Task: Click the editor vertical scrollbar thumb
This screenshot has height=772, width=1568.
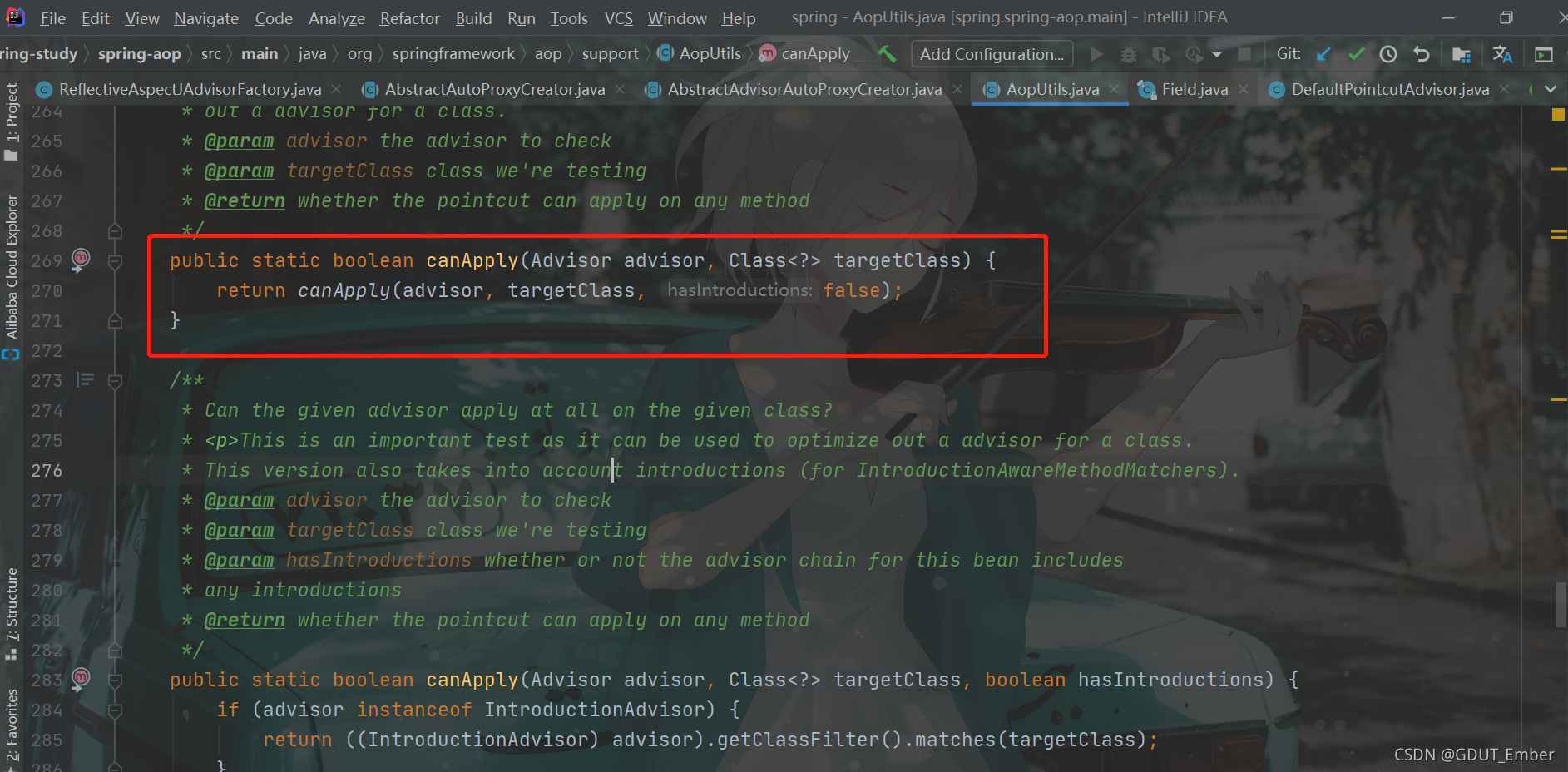Action: [x=1561, y=604]
